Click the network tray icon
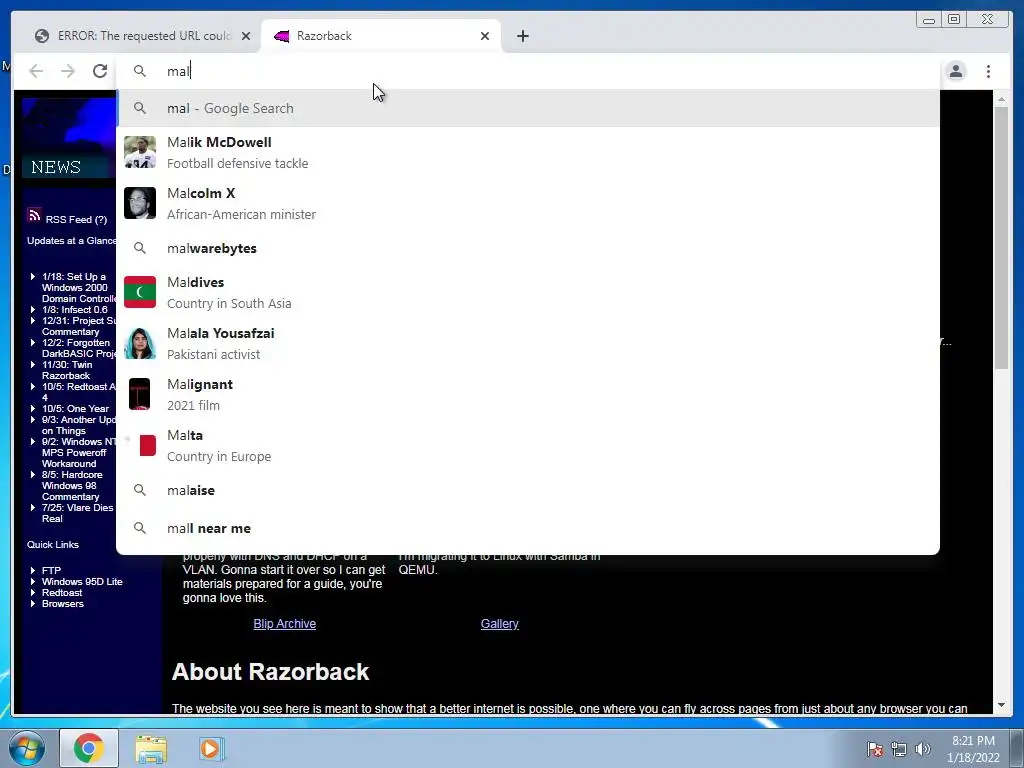 coord(899,750)
